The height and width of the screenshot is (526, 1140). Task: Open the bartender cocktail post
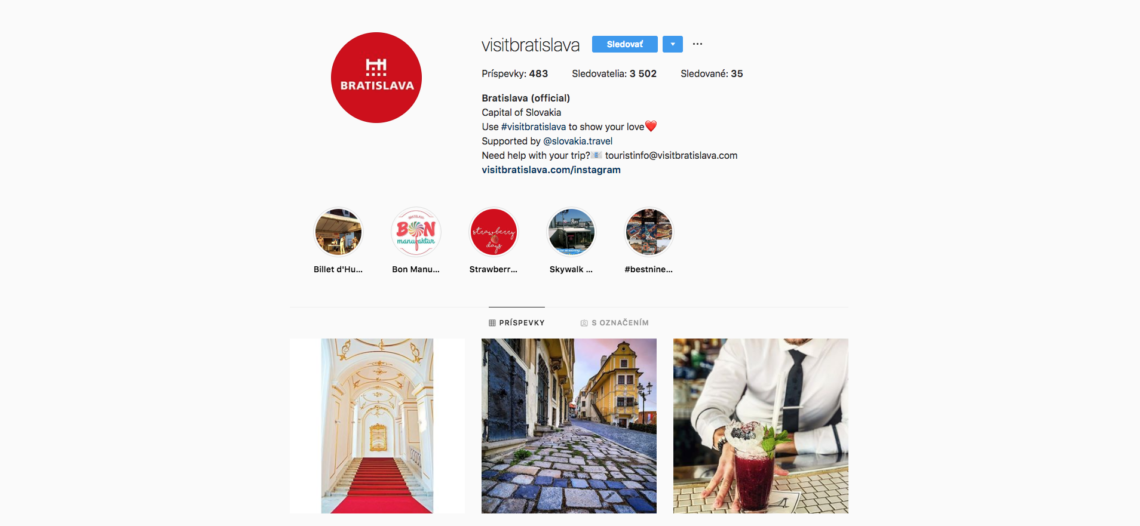760,426
